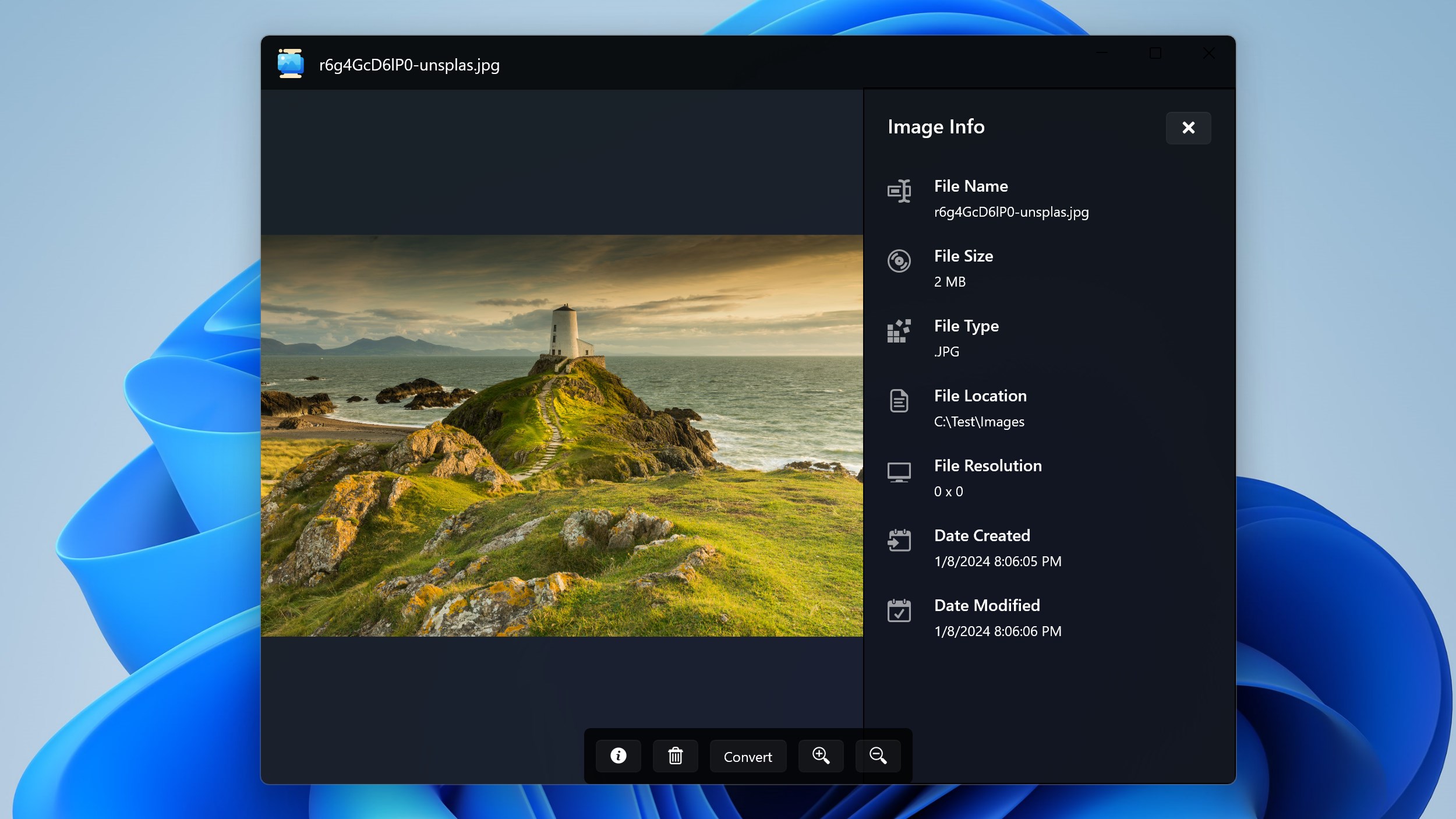Click the lighthouse photo preview
The height and width of the screenshot is (819, 1456).
pyautogui.click(x=561, y=436)
